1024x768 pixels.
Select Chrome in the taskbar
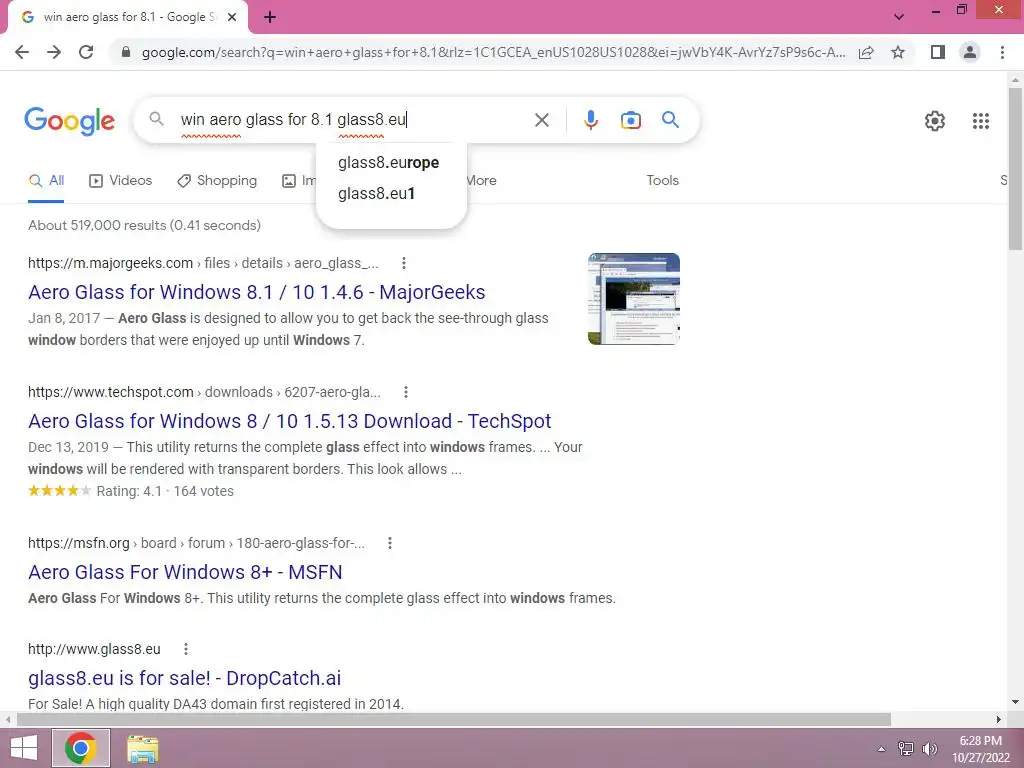tap(81, 748)
